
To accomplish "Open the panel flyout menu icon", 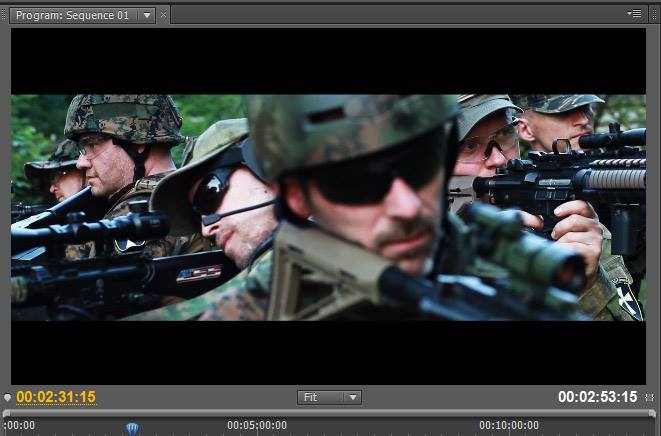I will 634,13.
